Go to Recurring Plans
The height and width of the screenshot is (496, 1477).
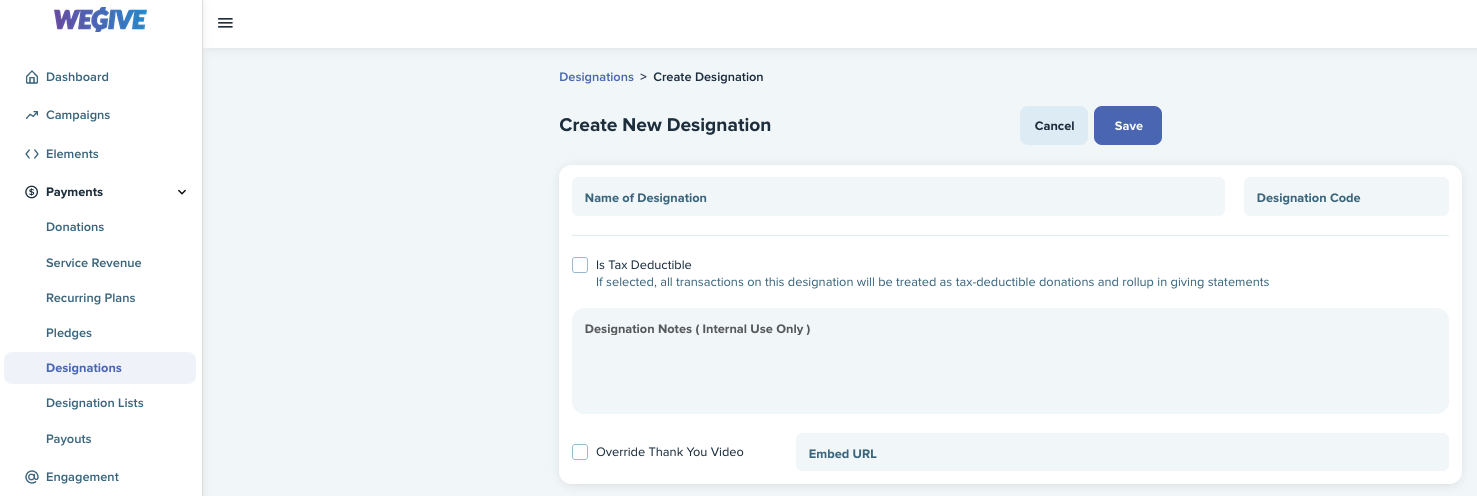coord(91,298)
